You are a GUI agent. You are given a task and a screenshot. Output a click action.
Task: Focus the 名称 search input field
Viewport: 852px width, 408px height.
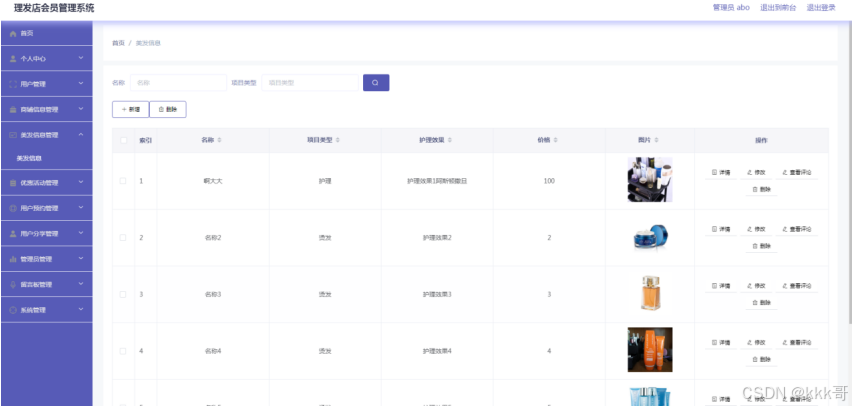(x=178, y=83)
